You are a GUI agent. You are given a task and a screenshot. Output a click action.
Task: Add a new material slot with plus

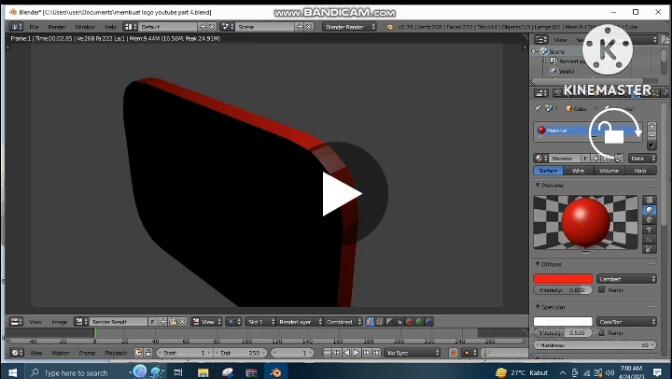click(x=652, y=126)
